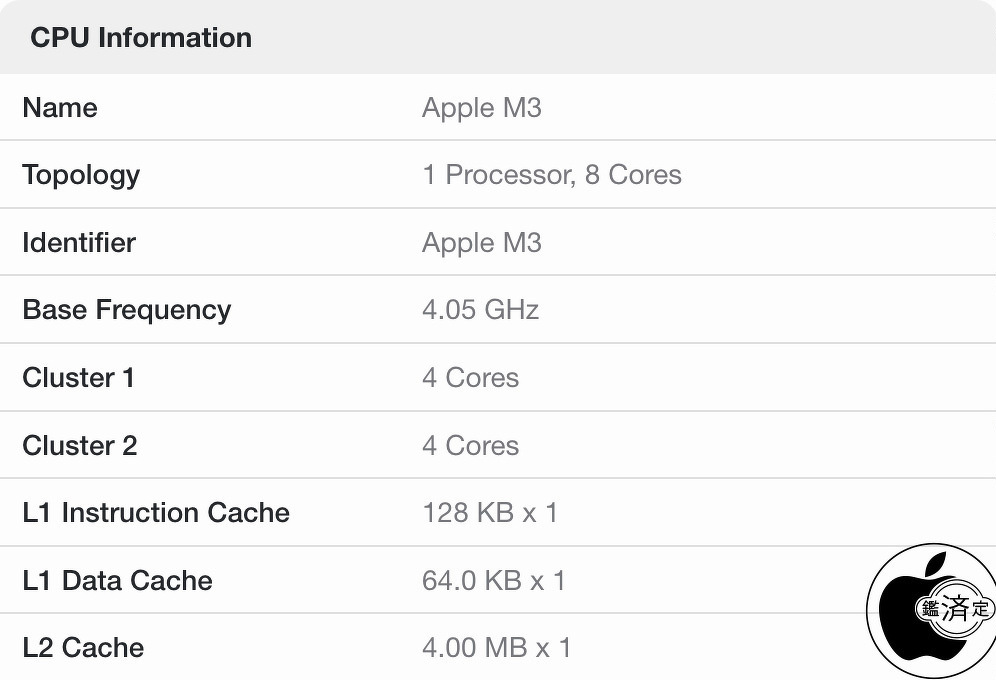Click the 1 Processor, 8 Cores value
The height and width of the screenshot is (680, 996).
point(551,175)
